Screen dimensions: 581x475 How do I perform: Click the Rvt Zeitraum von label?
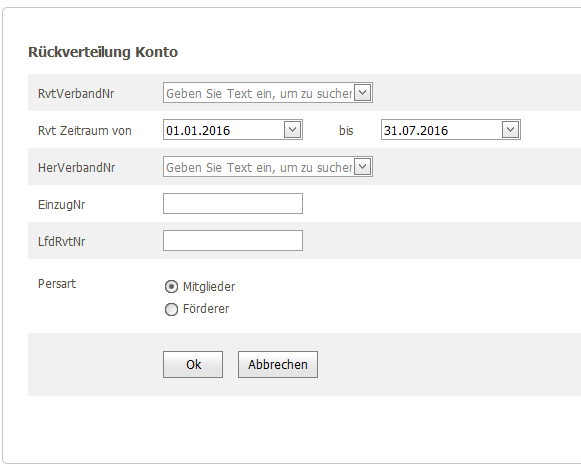84,131
